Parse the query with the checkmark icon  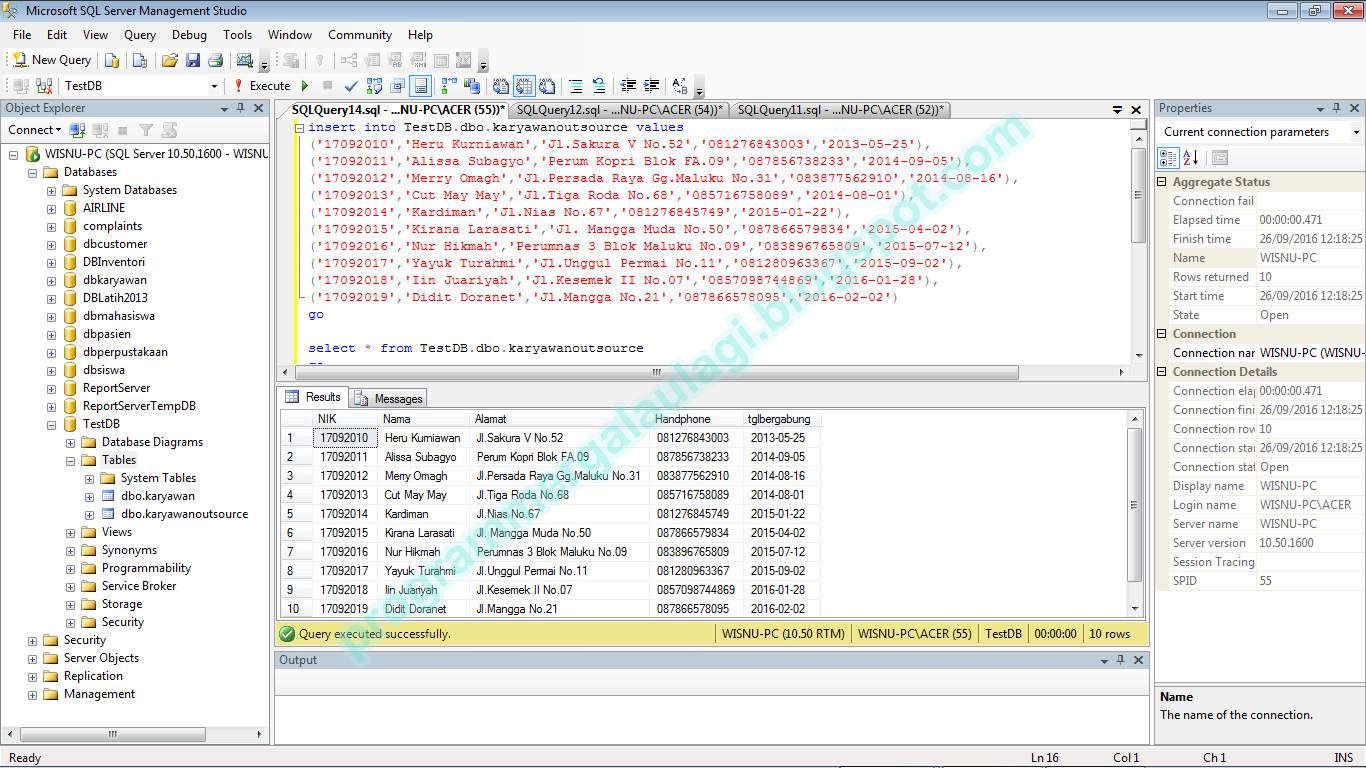coord(351,86)
